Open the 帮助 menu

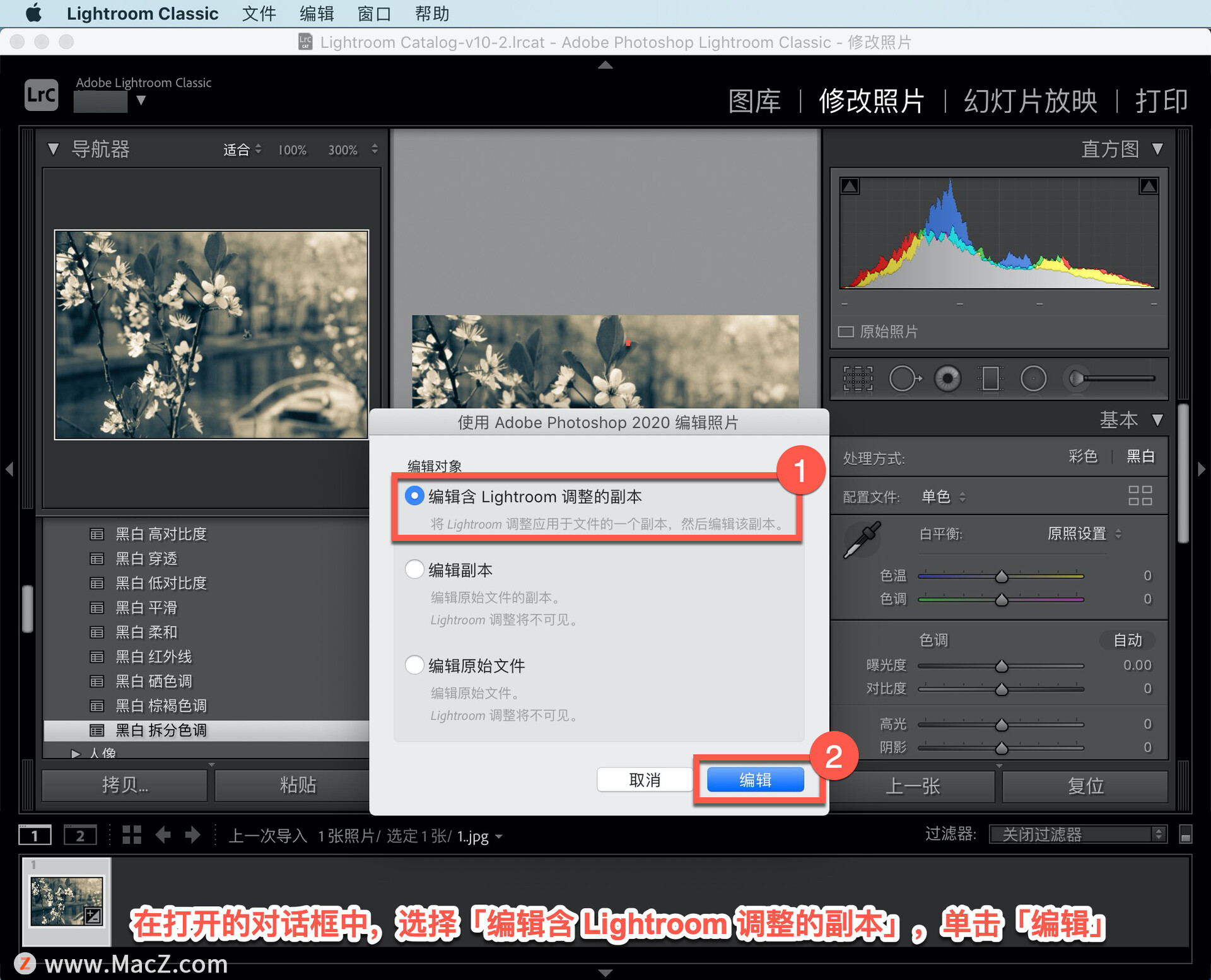pos(432,13)
